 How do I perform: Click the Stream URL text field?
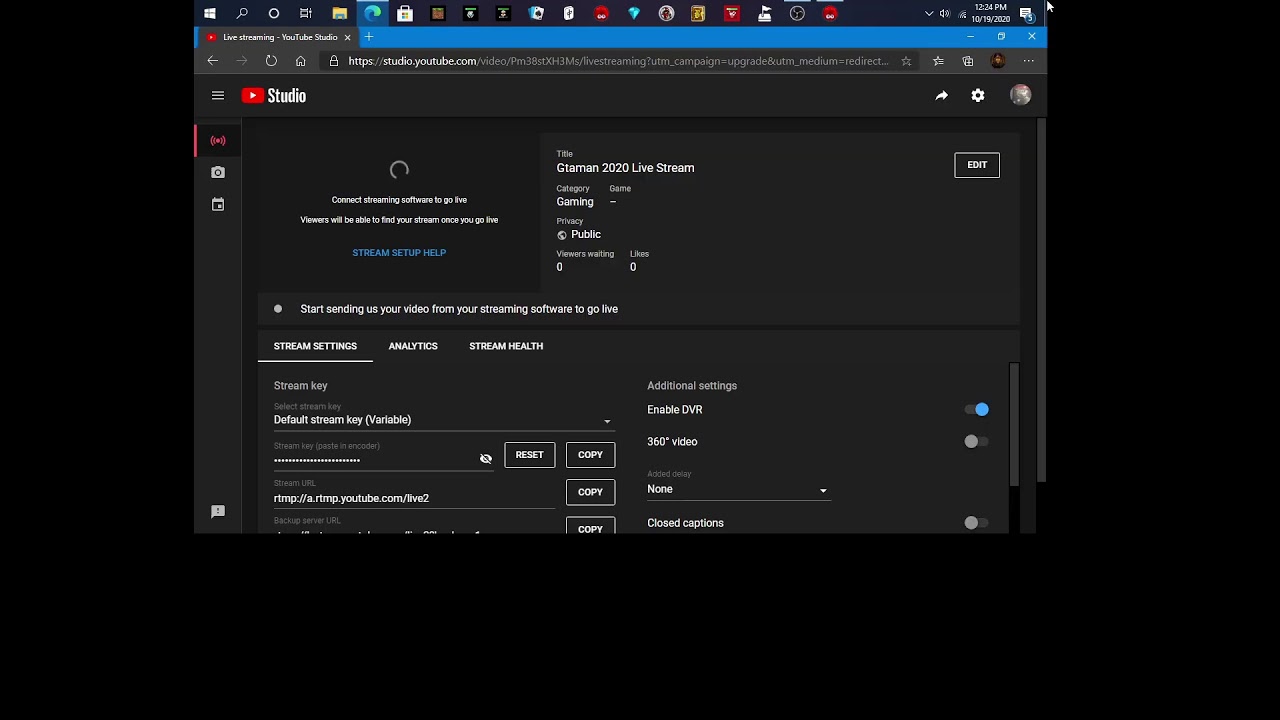(x=414, y=498)
